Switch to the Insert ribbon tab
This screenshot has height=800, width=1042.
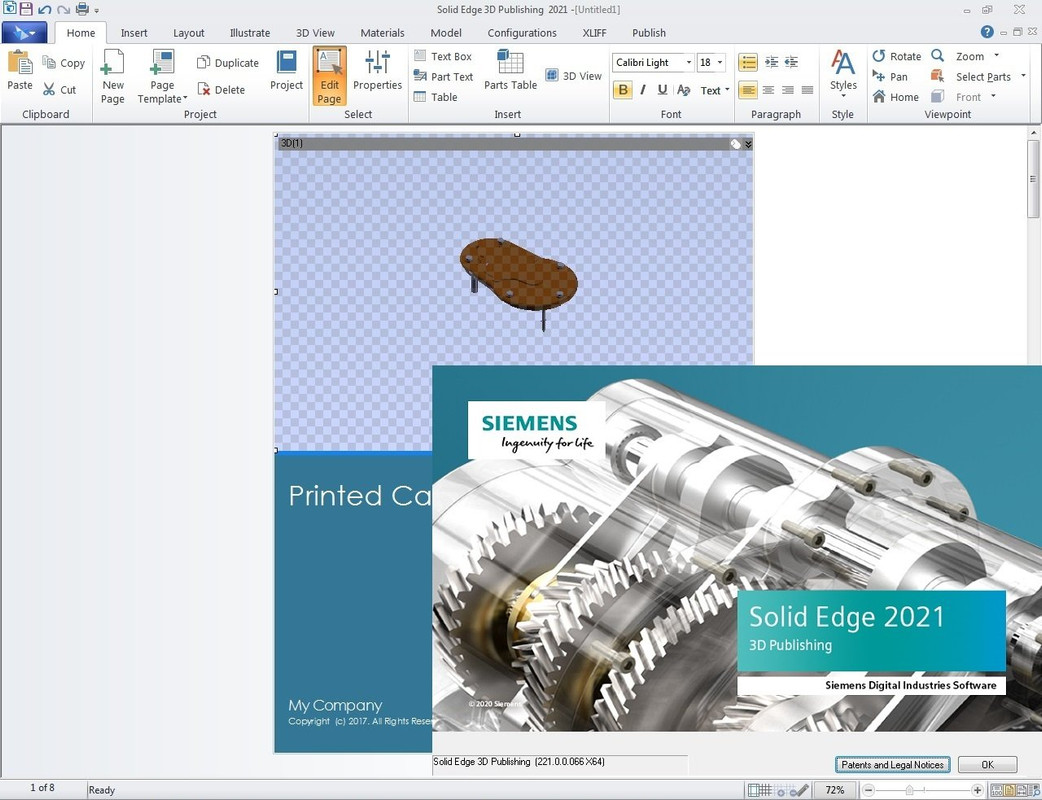coord(134,33)
